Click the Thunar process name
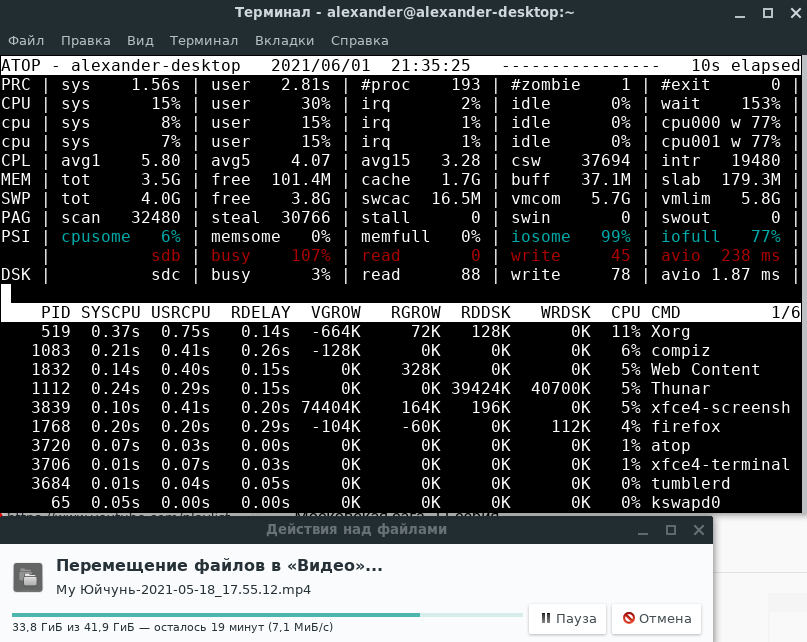Image resolution: width=807 pixels, height=642 pixels. pos(680,389)
